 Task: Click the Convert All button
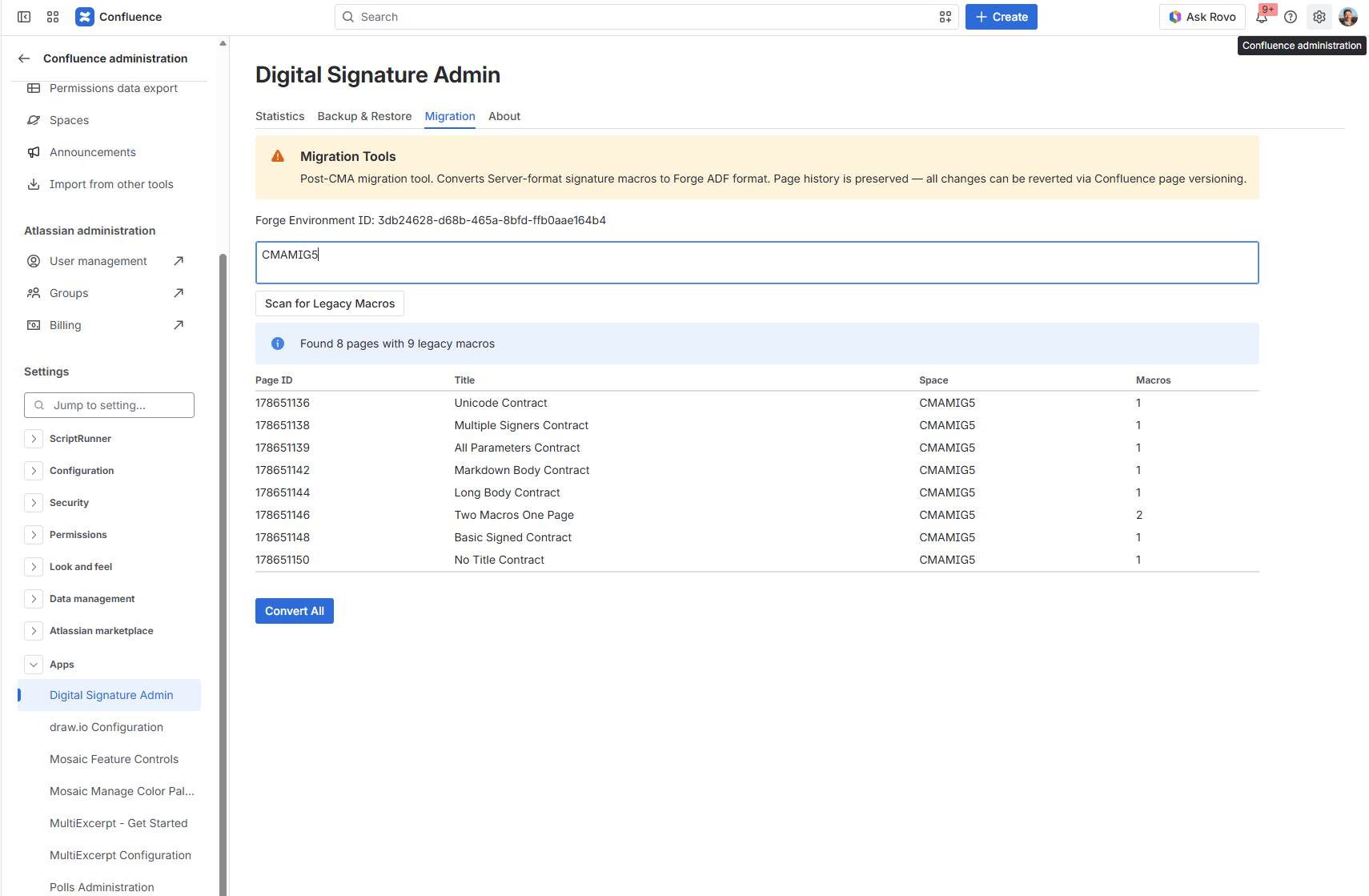click(295, 611)
